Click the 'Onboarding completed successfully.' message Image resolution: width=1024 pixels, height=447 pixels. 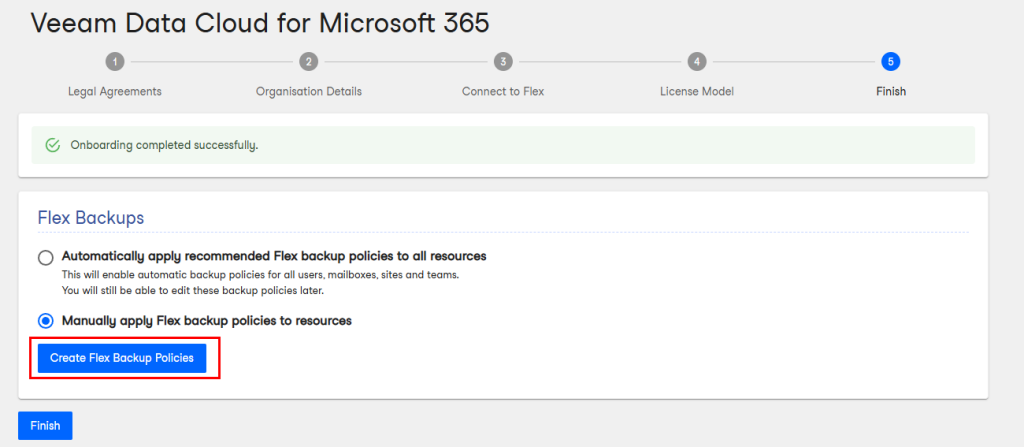point(165,145)
